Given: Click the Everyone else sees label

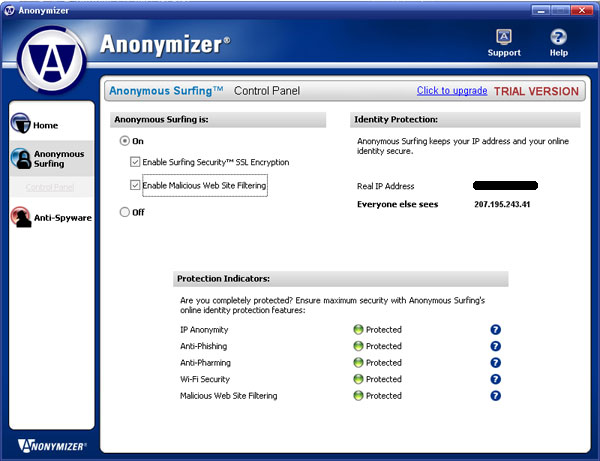Looking at the screenshot, I should coord(398,204).
